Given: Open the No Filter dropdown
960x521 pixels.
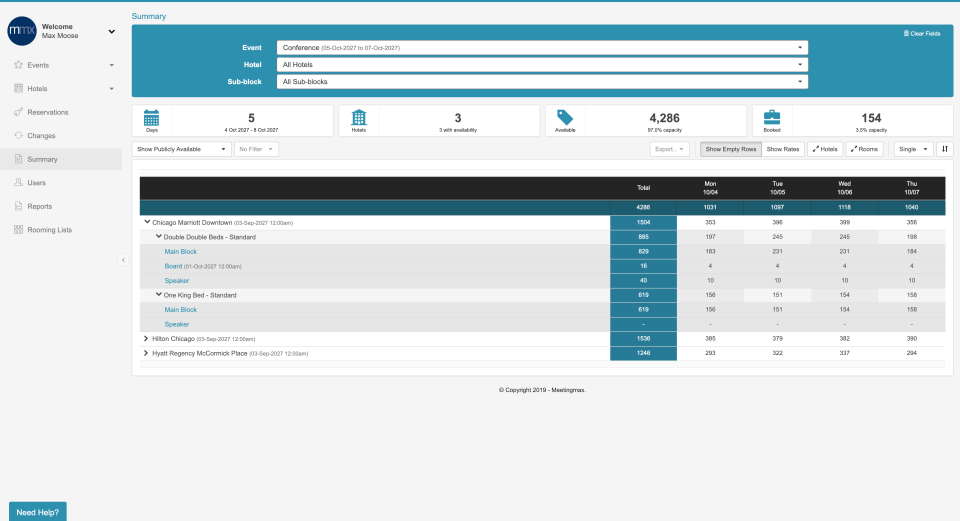Looking at the screenshot, I should [x=256, y=149].
